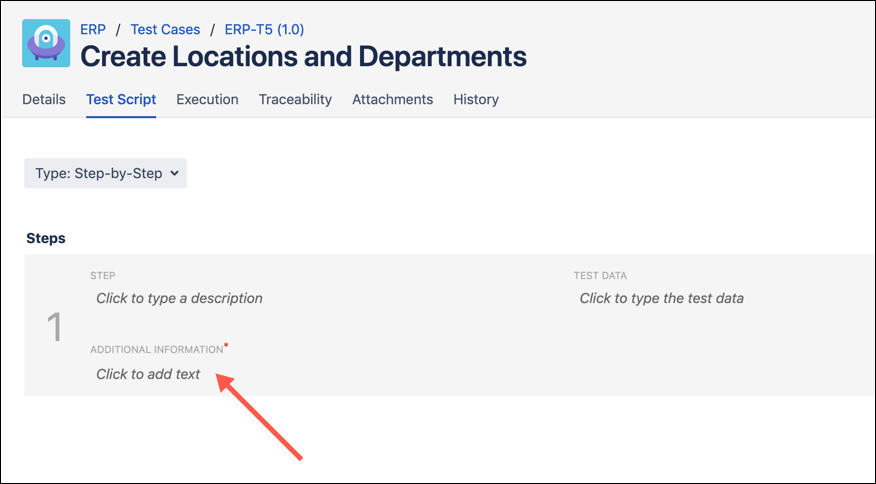Click the ADDITIONAL INFORMATION label
Viewport: 876px width, 484px height.
coord(156,350)
